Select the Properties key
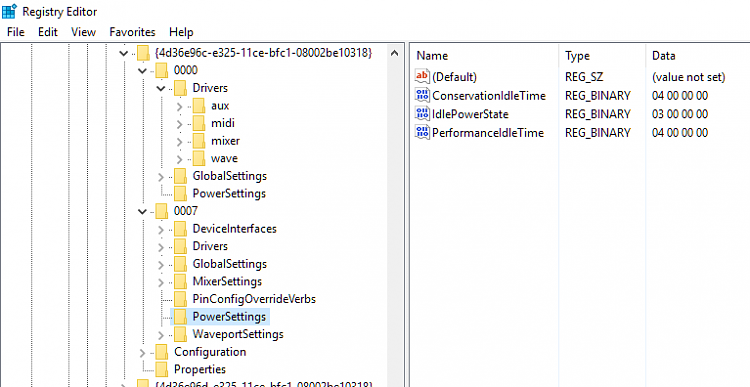The image size is (750, 387). tap(200, 369)
